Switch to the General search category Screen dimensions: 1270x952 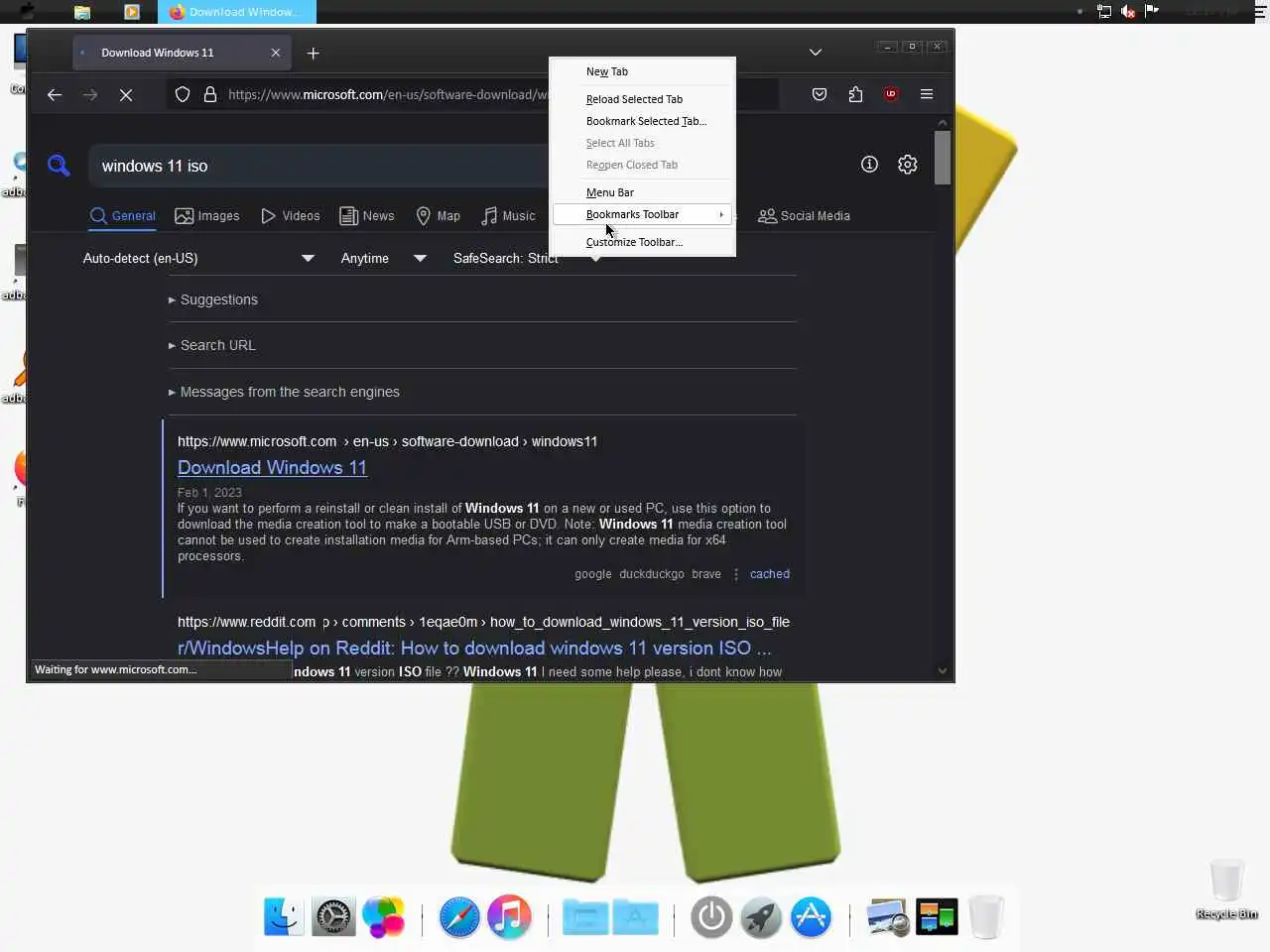click(x=123, y=215)
